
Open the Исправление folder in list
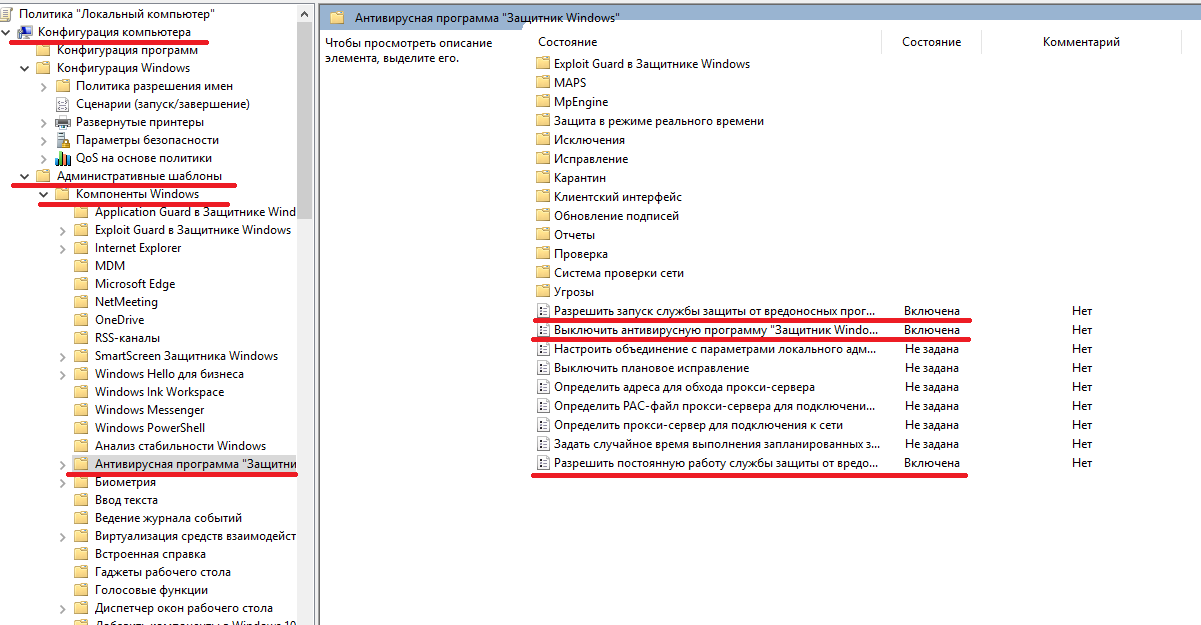[590, 159]
